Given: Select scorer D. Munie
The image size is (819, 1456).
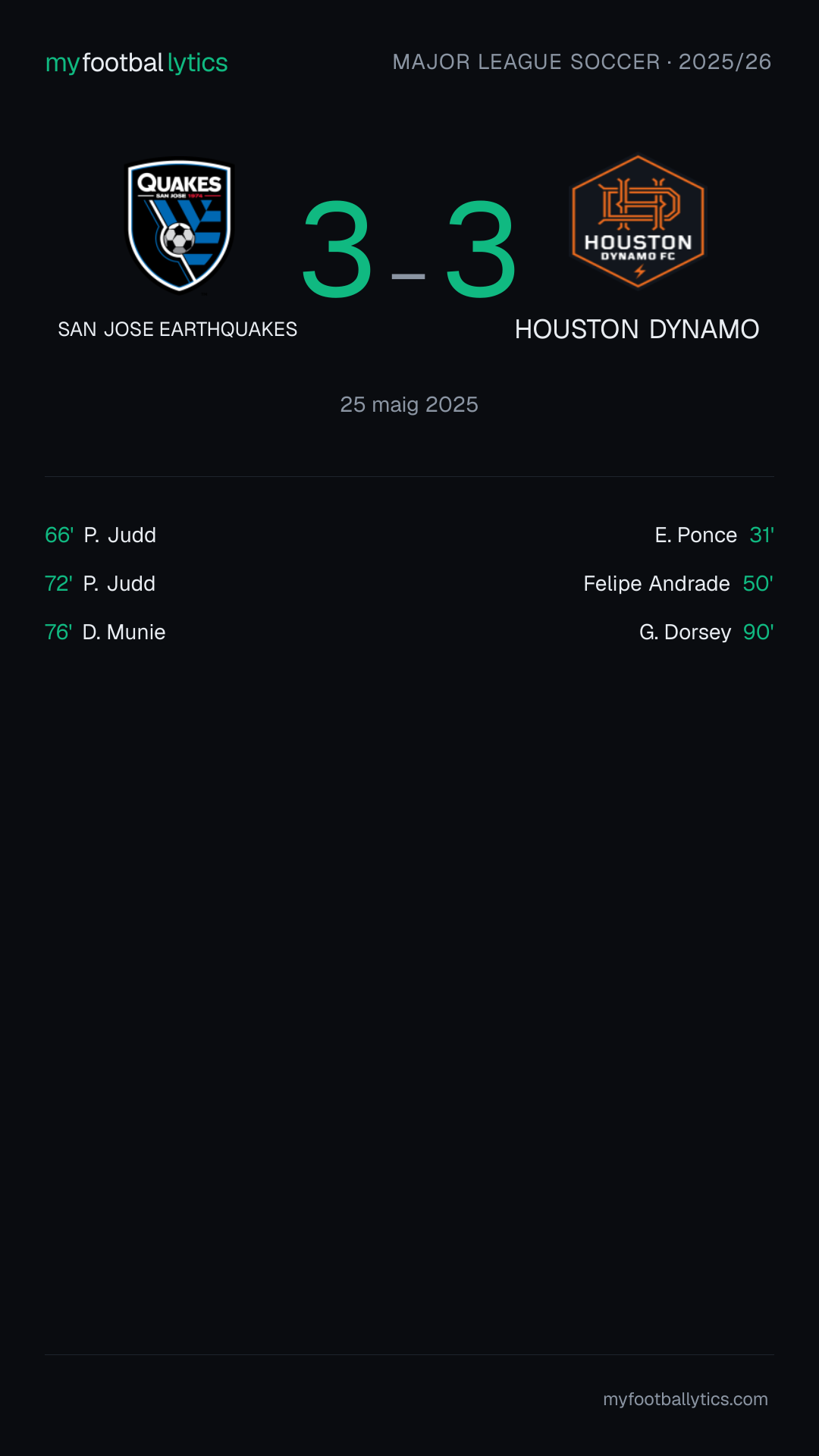Looking at the screenshot, I should 124,632.
